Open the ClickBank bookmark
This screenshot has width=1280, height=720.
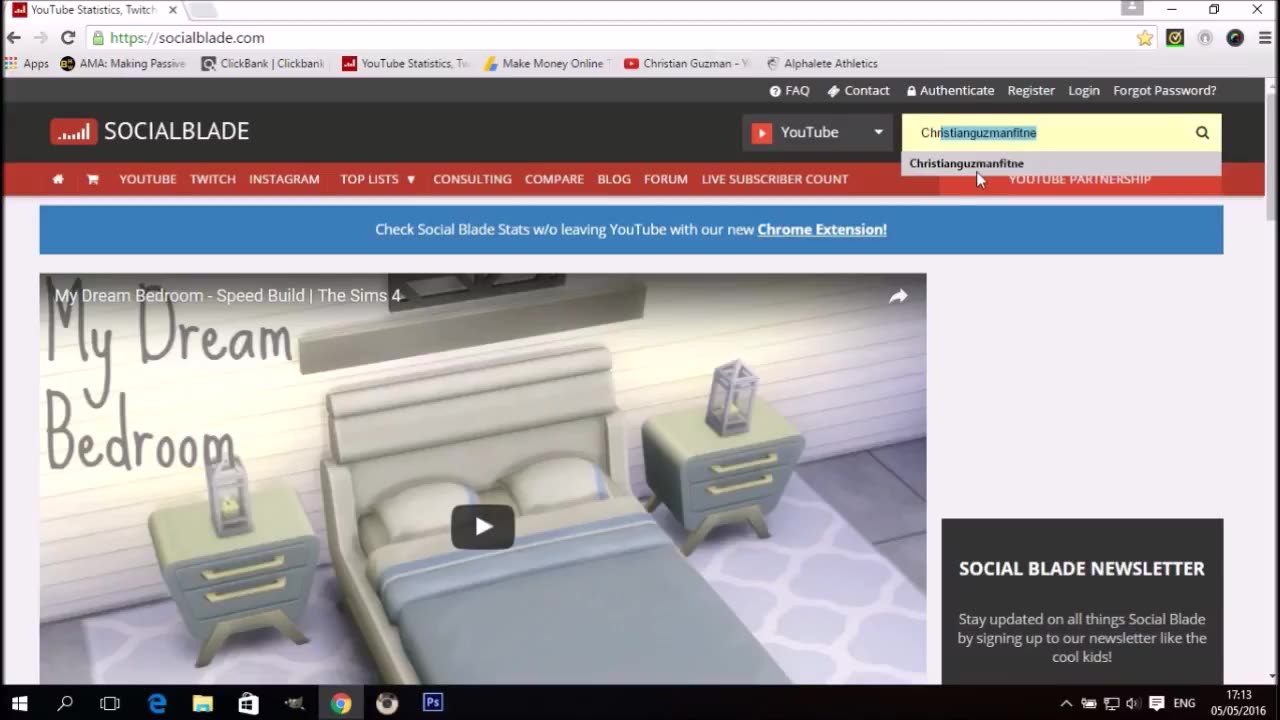pyautogui.click(x=263, y=63)
